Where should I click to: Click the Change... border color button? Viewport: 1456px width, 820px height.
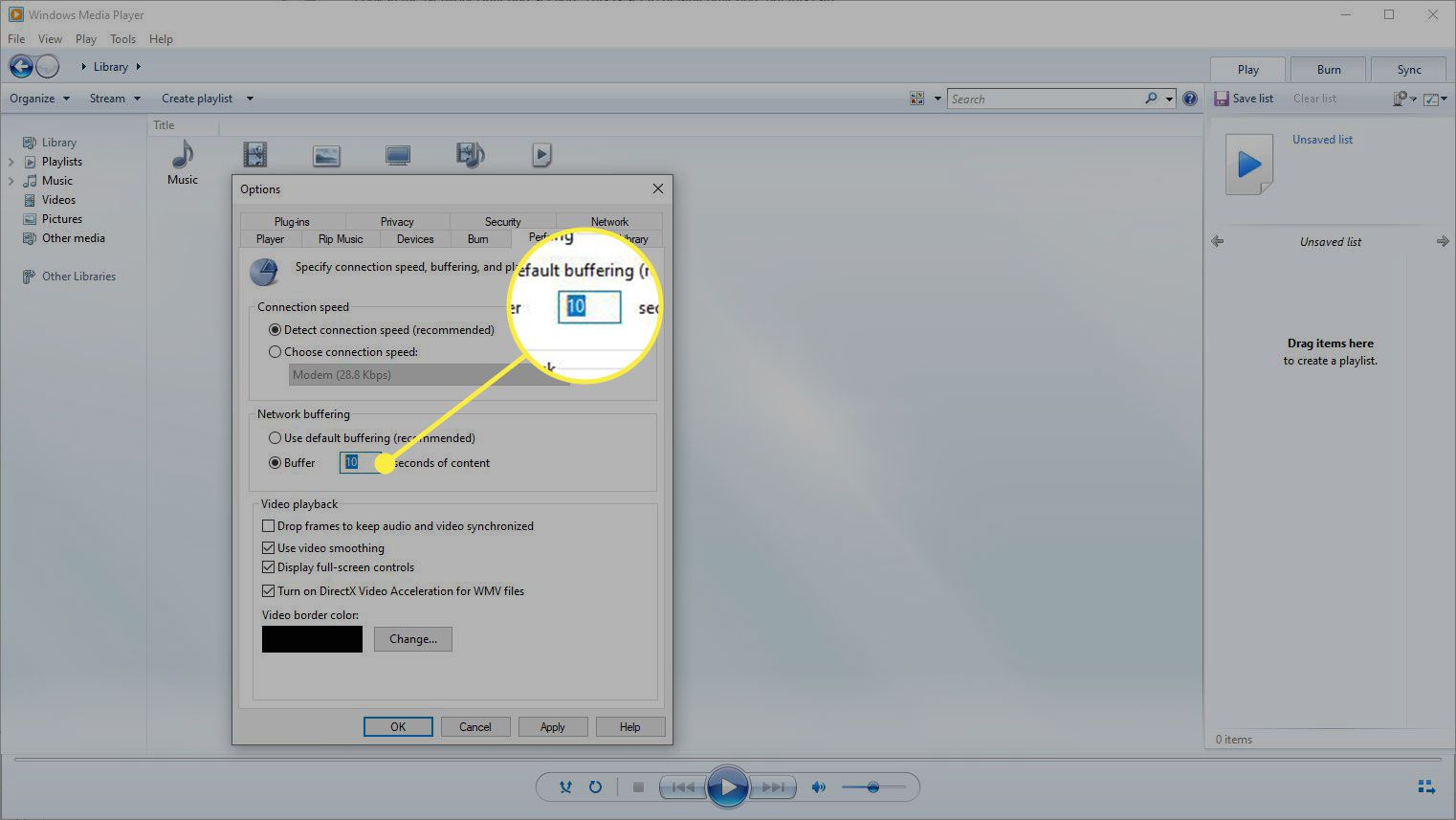pyautogui.click(x=413, y=639)
